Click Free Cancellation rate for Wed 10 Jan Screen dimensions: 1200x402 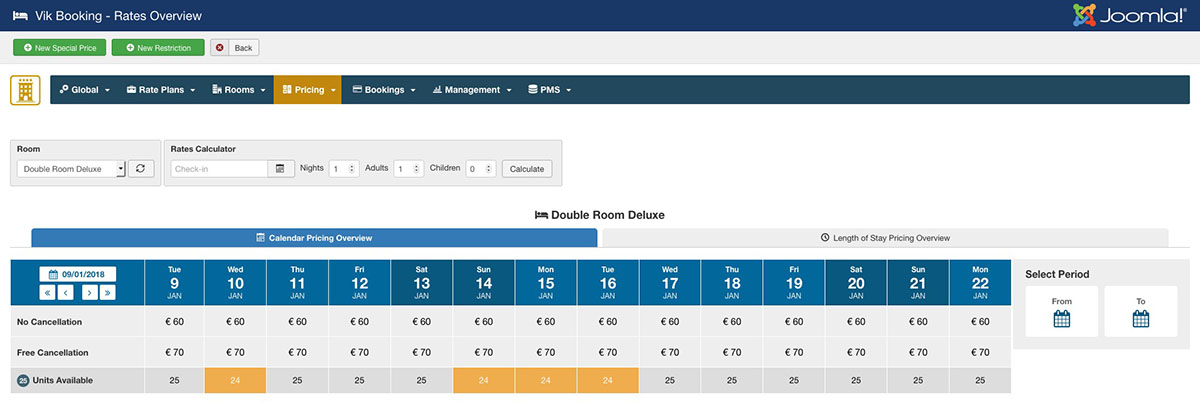[236, 353]
